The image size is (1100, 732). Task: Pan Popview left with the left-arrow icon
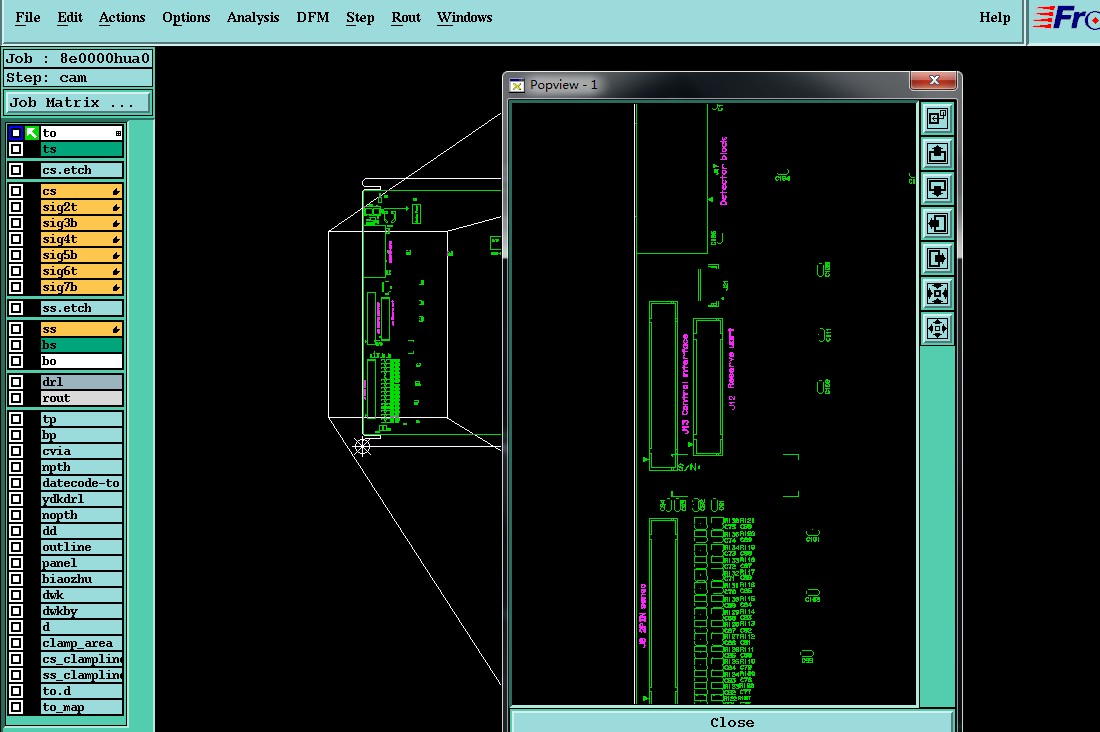(x=937, y=223)
